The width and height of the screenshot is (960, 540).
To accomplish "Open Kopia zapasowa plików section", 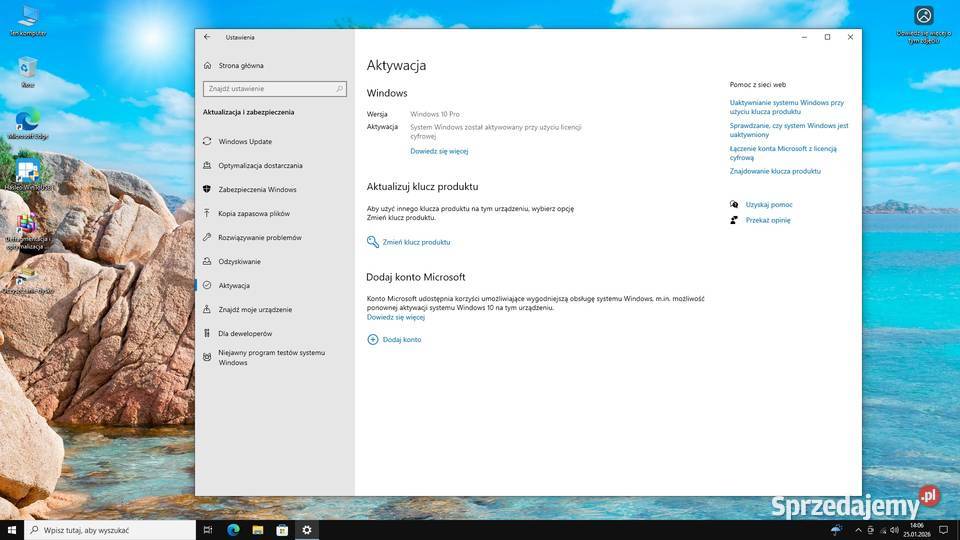I will pyautogui.click(x=254, y=214).
